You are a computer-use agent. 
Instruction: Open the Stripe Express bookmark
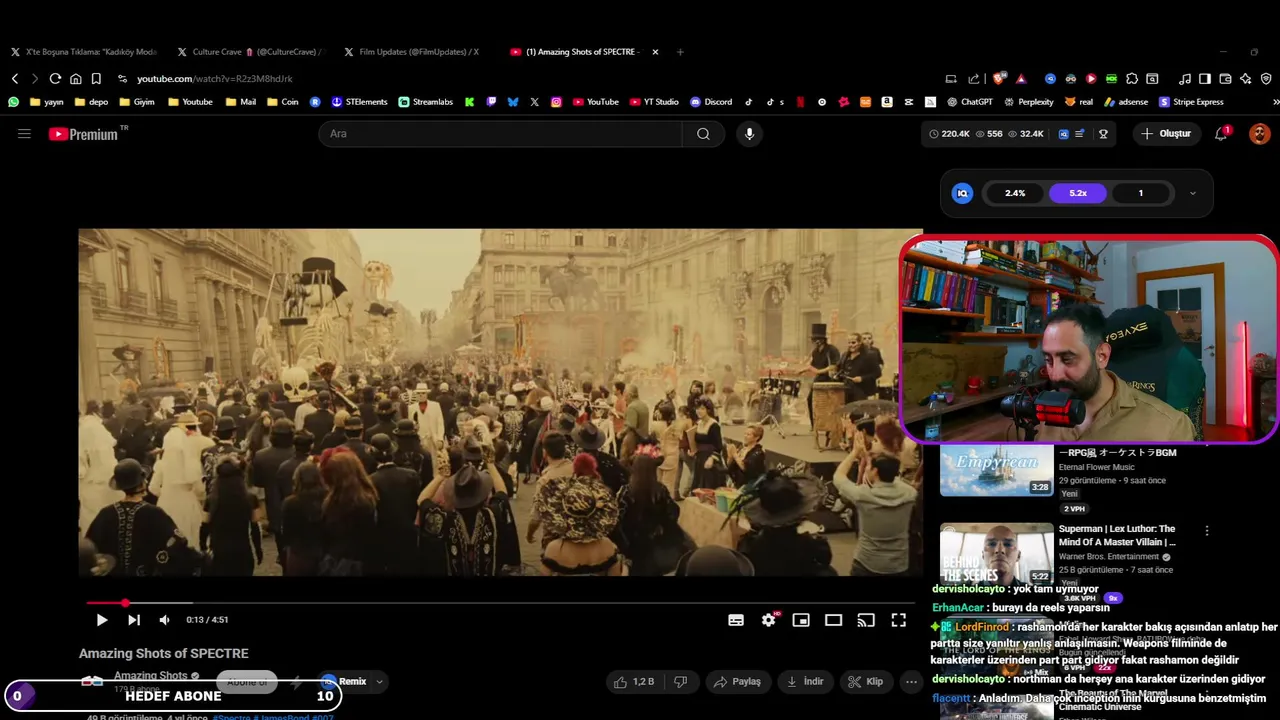(1191, 102)
